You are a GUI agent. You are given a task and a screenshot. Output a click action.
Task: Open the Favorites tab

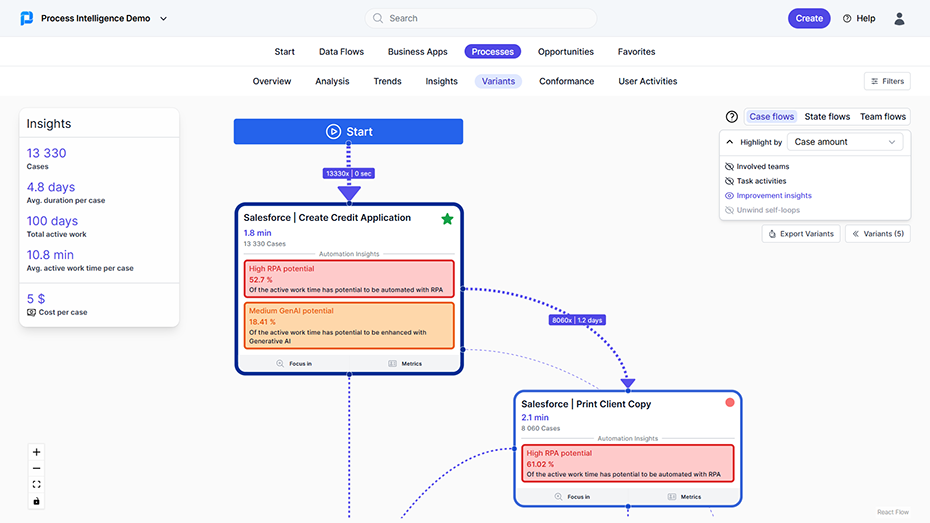coord(636,52)
